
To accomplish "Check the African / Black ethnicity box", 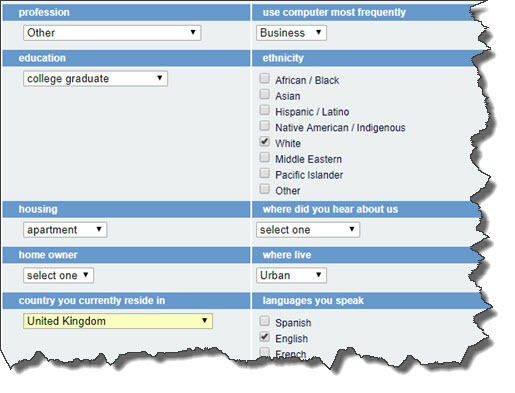I will click(x=264, y=78).
